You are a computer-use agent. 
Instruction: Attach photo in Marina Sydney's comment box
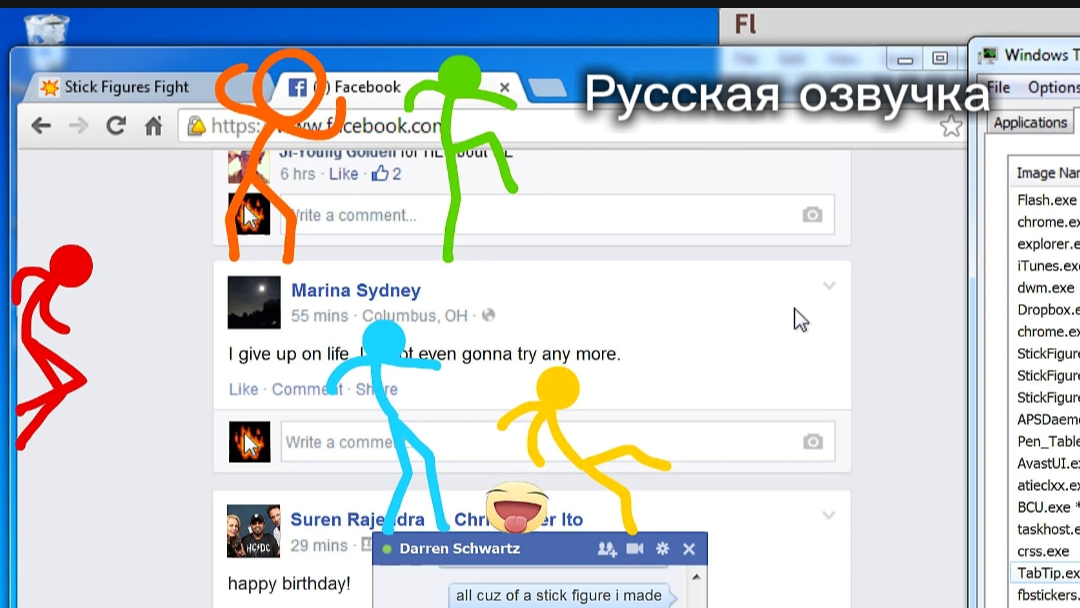pyautogui.click(x=812, y=441)
